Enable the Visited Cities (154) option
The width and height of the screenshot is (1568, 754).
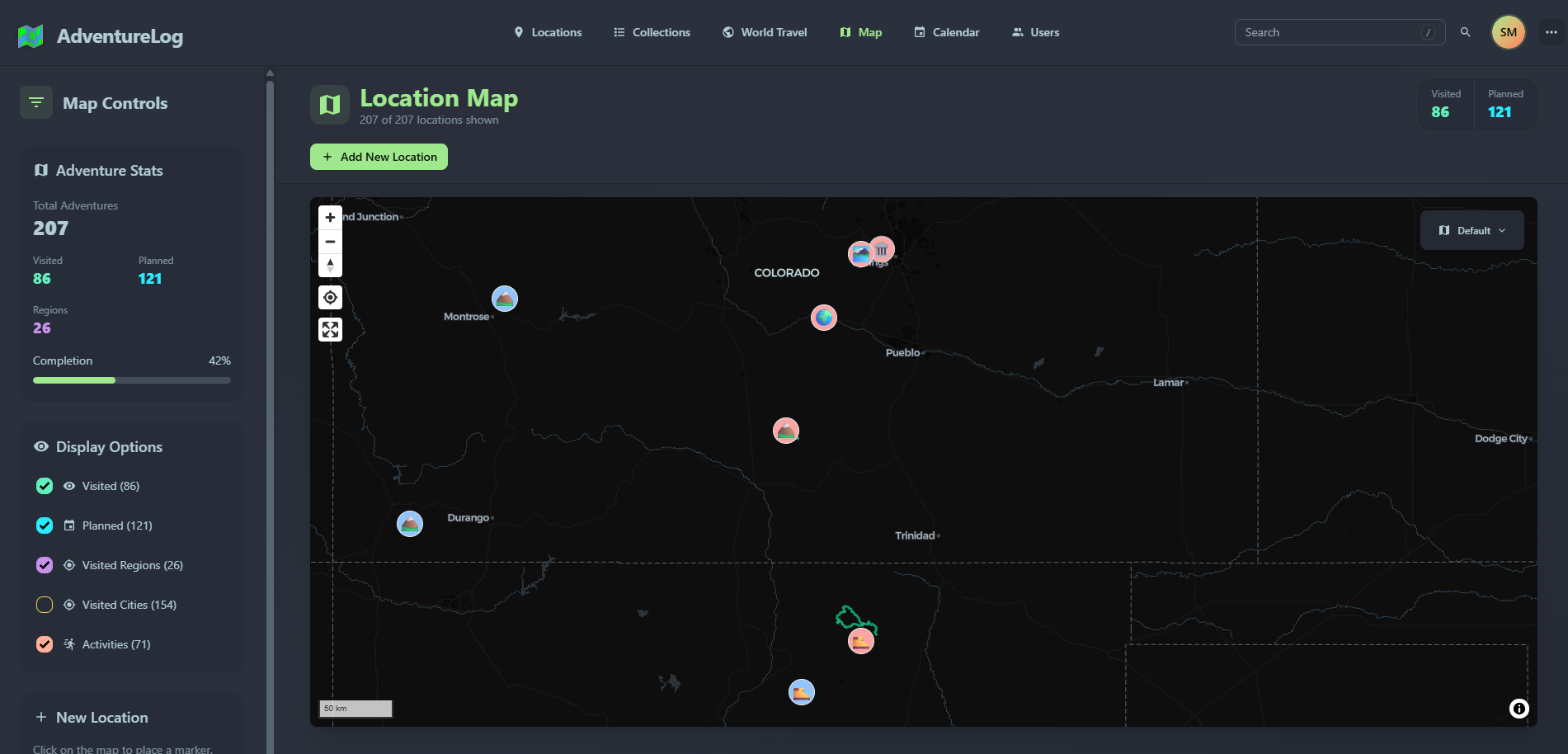[44, 605]
